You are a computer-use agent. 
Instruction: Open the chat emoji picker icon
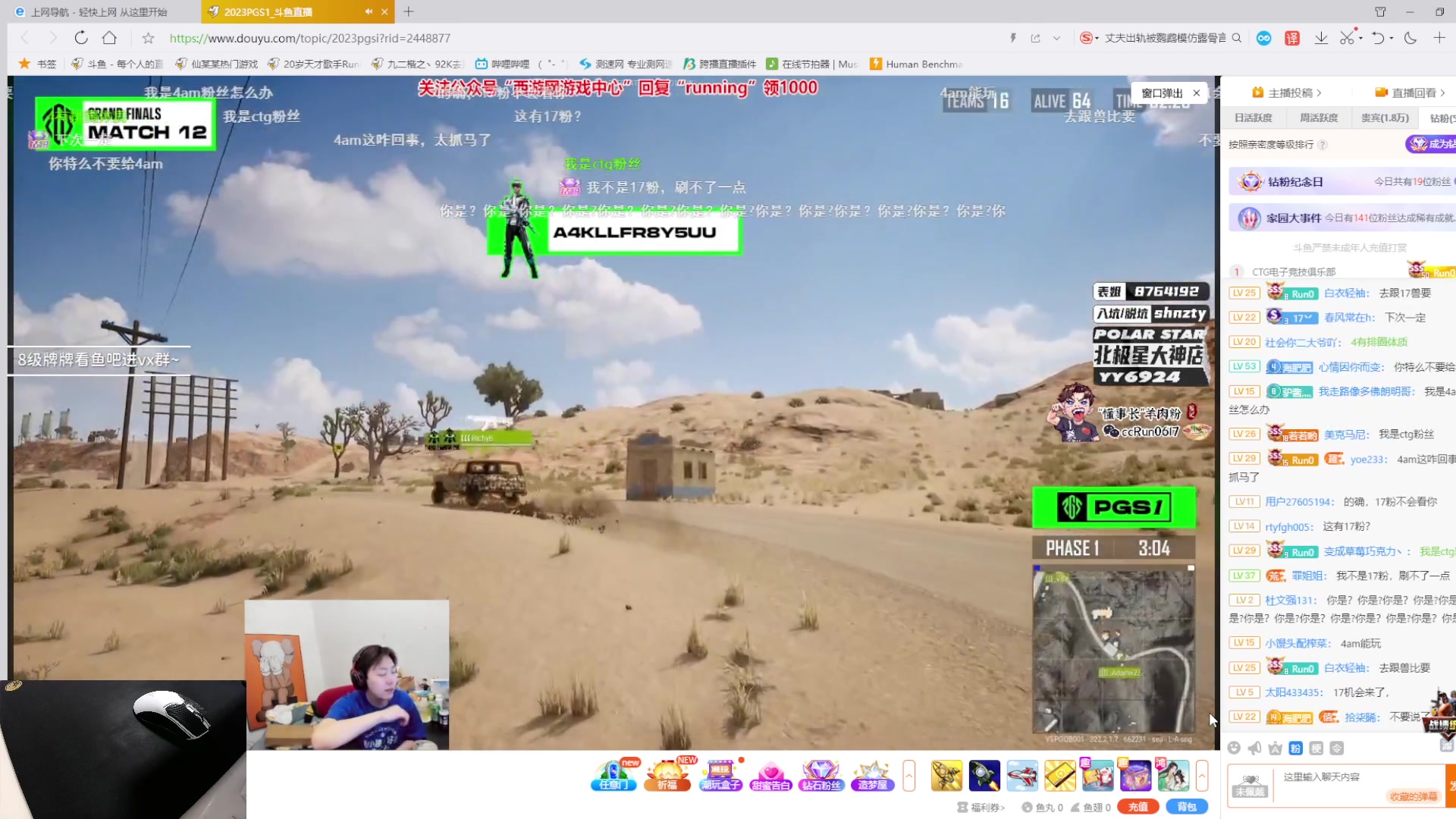pos(1234,748)
